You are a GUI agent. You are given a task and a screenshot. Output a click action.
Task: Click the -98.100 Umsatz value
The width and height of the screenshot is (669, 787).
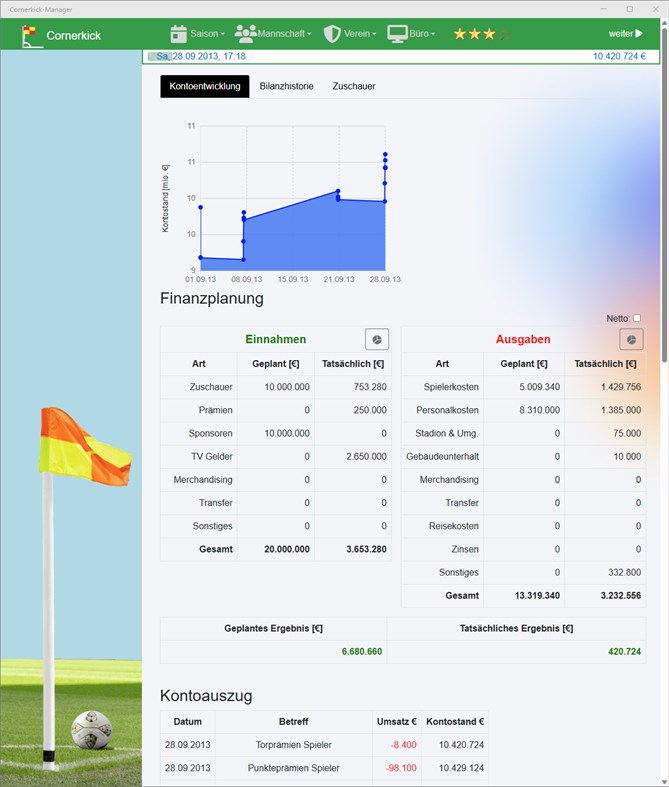pos(401,768)
